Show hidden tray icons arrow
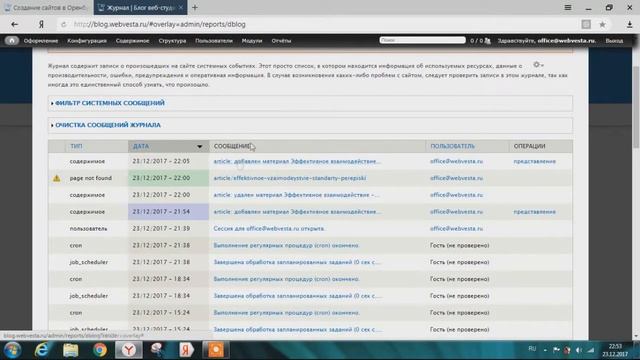 point(545,350)
